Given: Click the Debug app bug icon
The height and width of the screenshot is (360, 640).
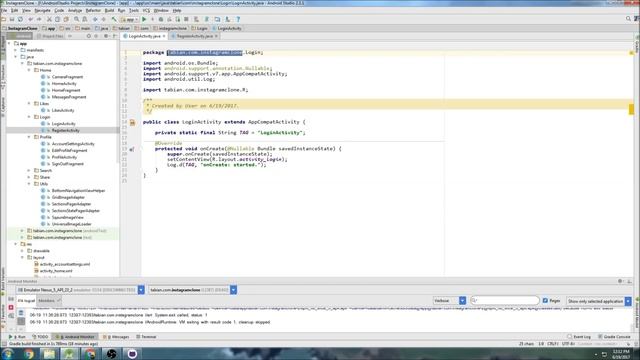Looking at the screenshot, I should (161, 19).
